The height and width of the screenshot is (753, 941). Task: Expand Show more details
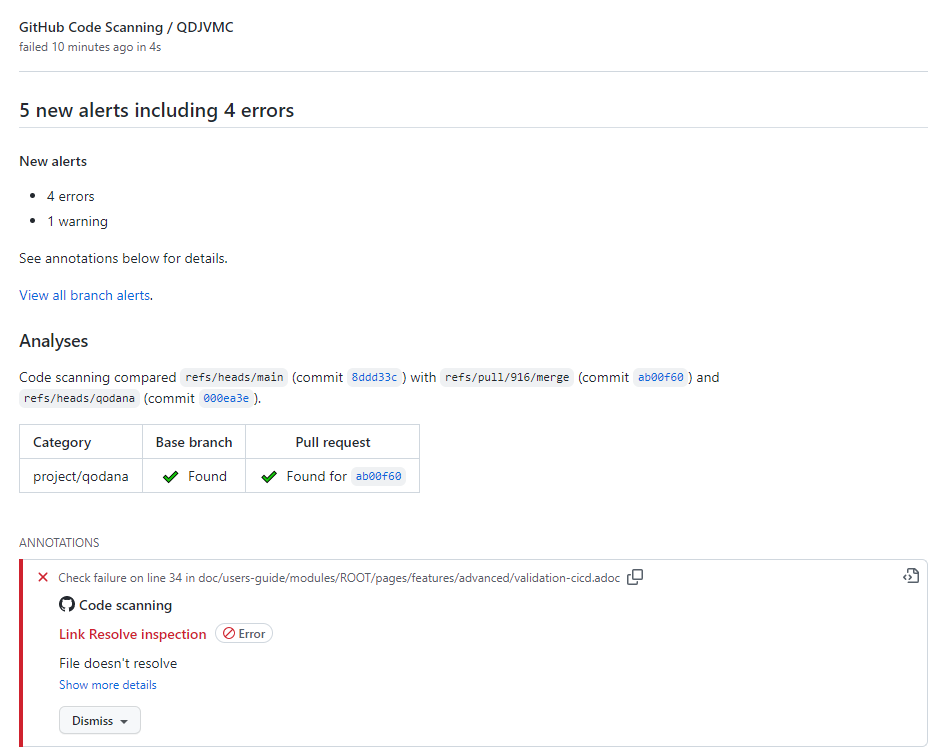point(107,685)
